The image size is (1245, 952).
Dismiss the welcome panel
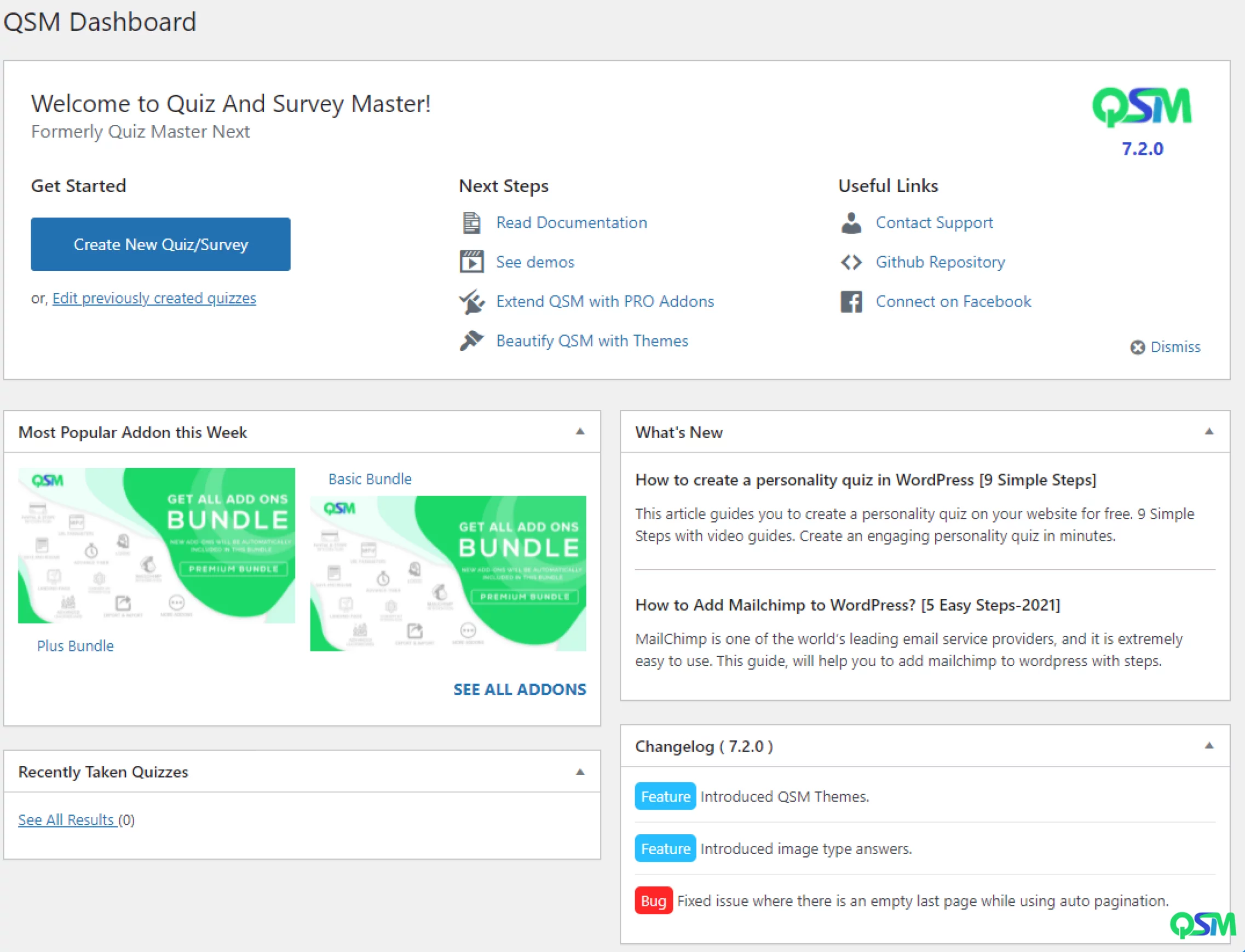1175,347
